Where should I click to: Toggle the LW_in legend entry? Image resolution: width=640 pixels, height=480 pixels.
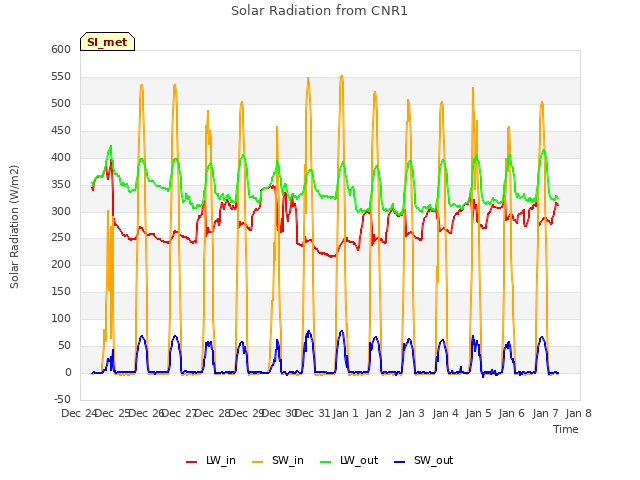[x=211, y=461]
